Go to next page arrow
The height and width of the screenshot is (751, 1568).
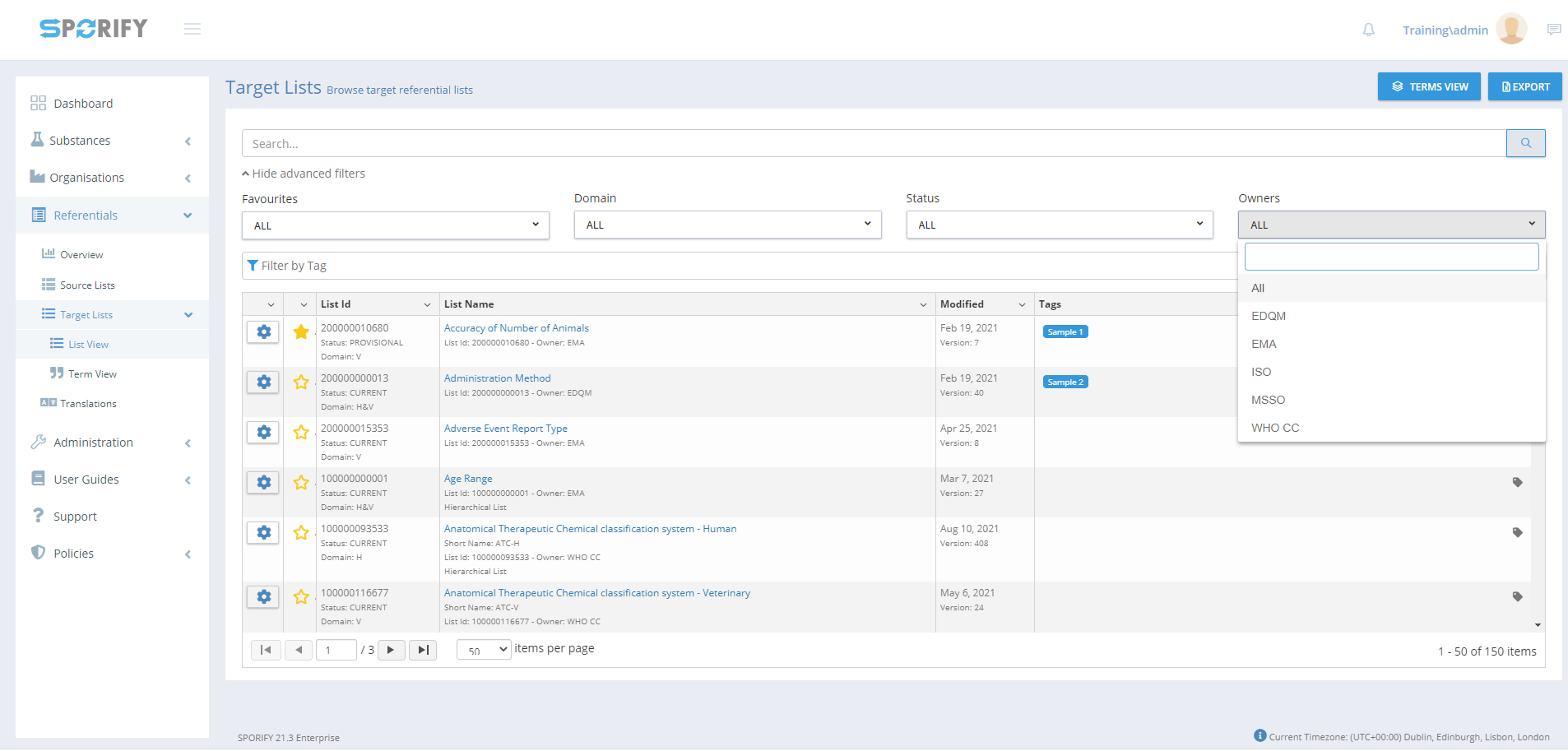[391, 650]
